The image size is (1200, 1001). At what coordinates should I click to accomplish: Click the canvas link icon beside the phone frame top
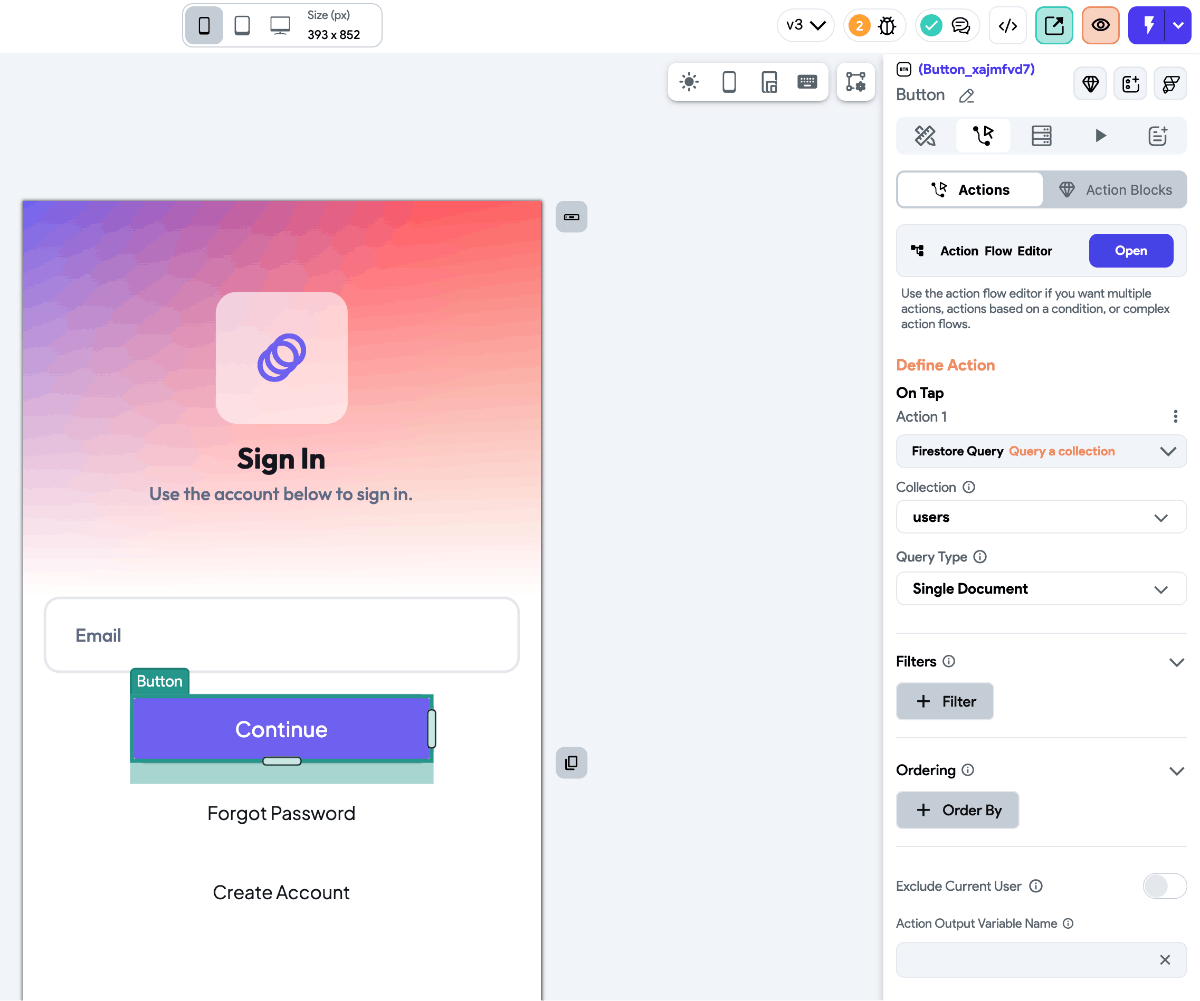[x=572, y=217]
